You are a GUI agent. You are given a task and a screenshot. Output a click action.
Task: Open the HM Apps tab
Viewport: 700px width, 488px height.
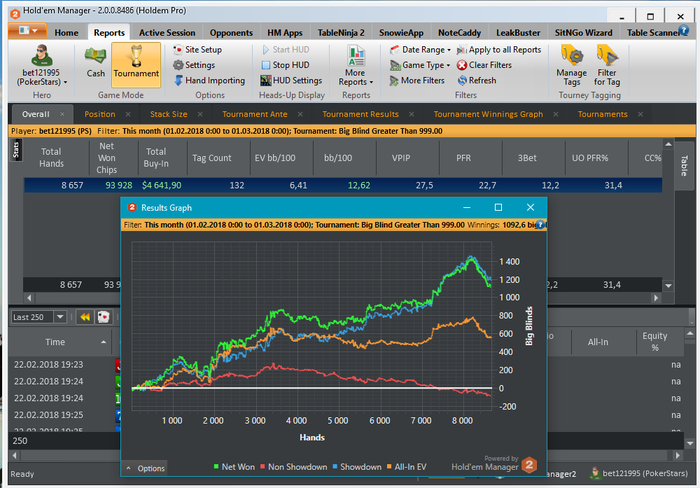(285, 33)
